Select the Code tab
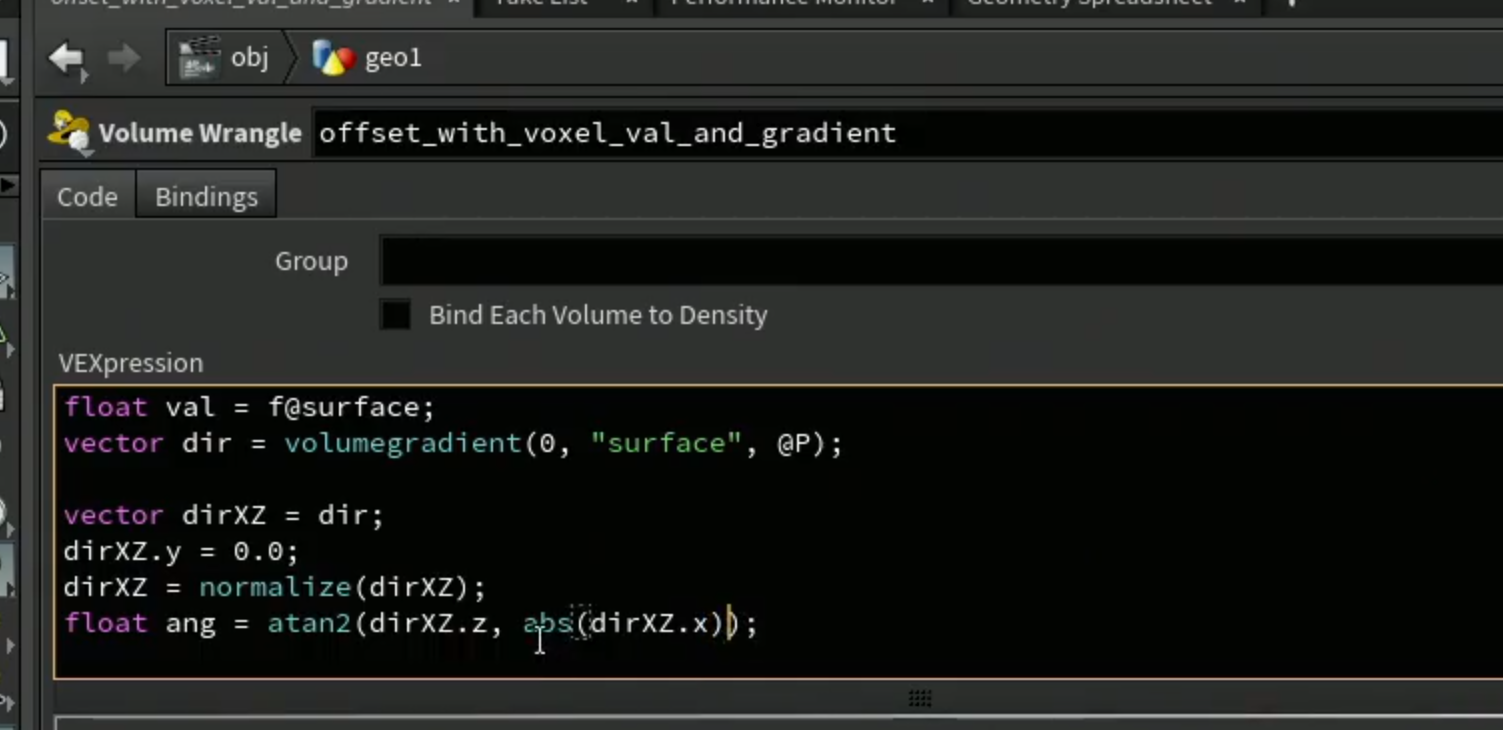 (x=87, y=197)
